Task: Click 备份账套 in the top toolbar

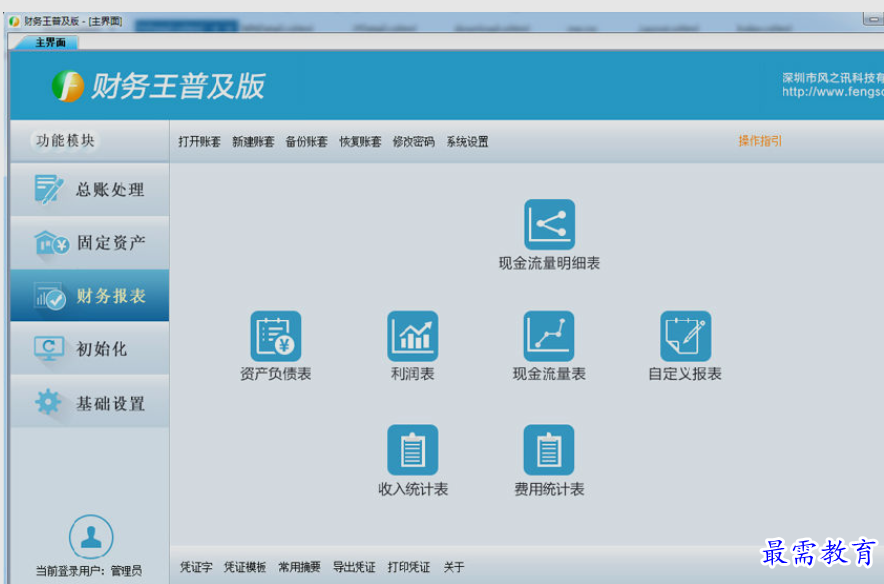Action: click(x=307, y=141)
